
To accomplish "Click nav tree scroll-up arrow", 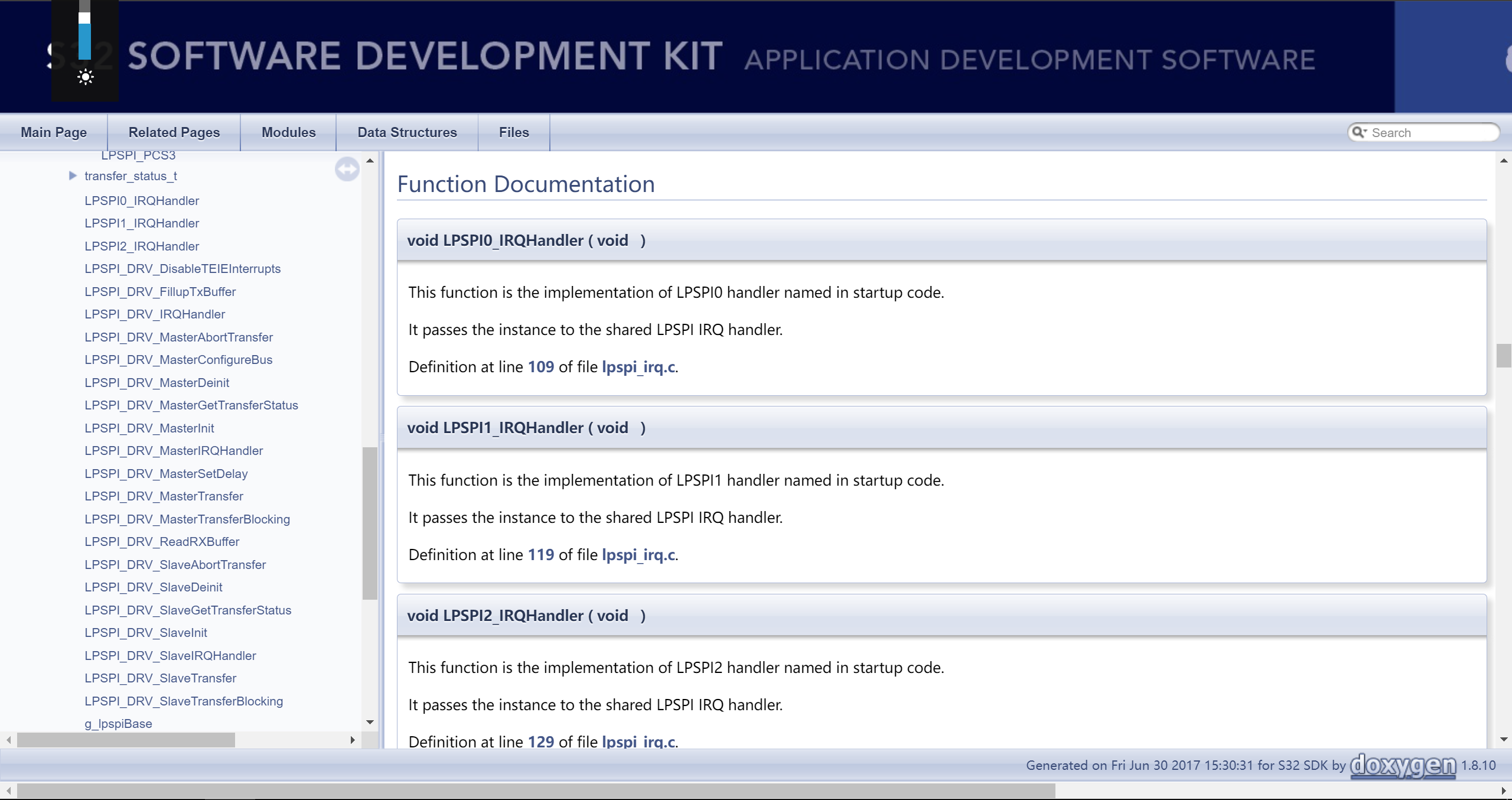I will [x=370, y=161].
